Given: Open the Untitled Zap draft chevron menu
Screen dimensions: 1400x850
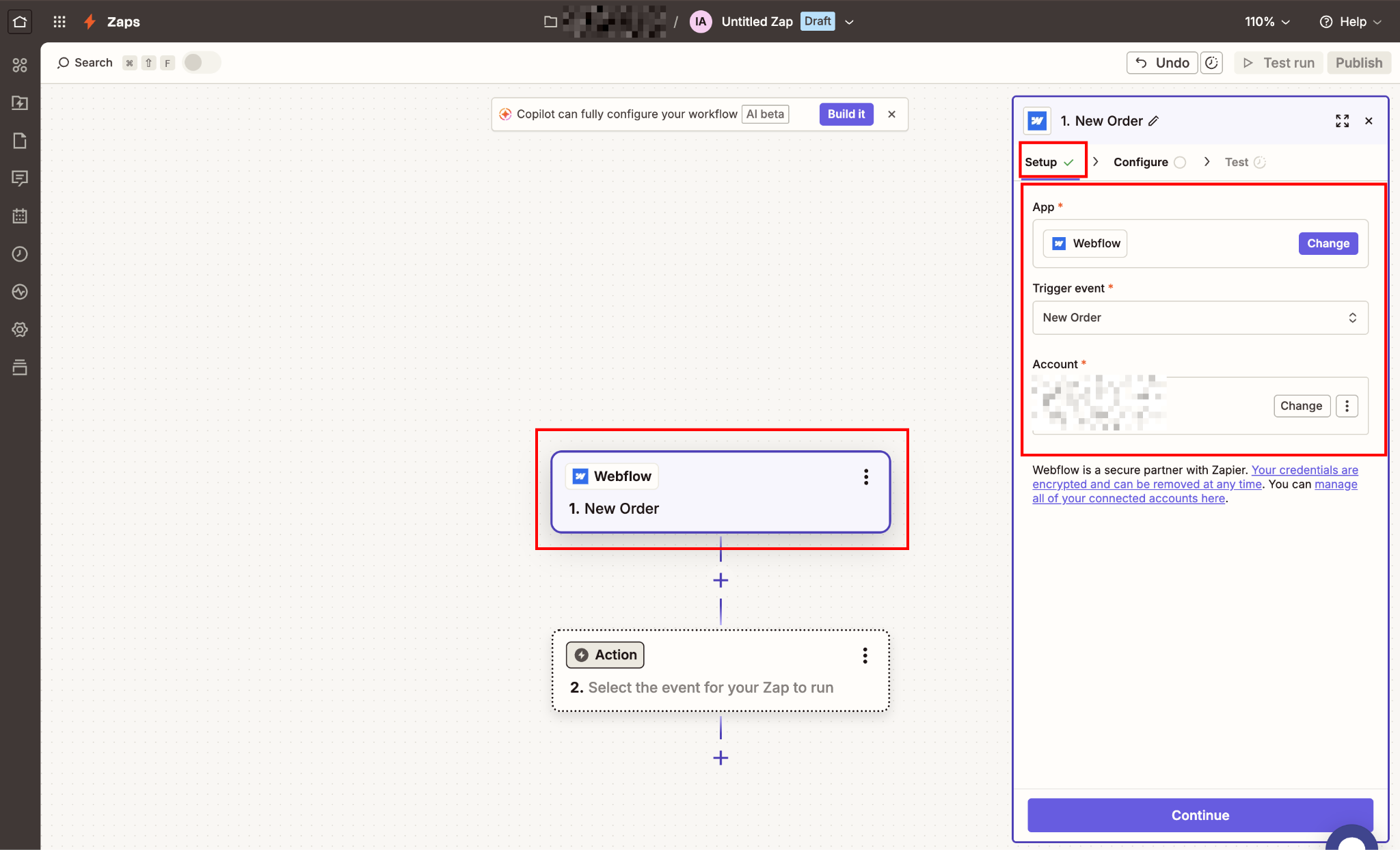Looking at the screenshot, I should click(x=849, y=22).
